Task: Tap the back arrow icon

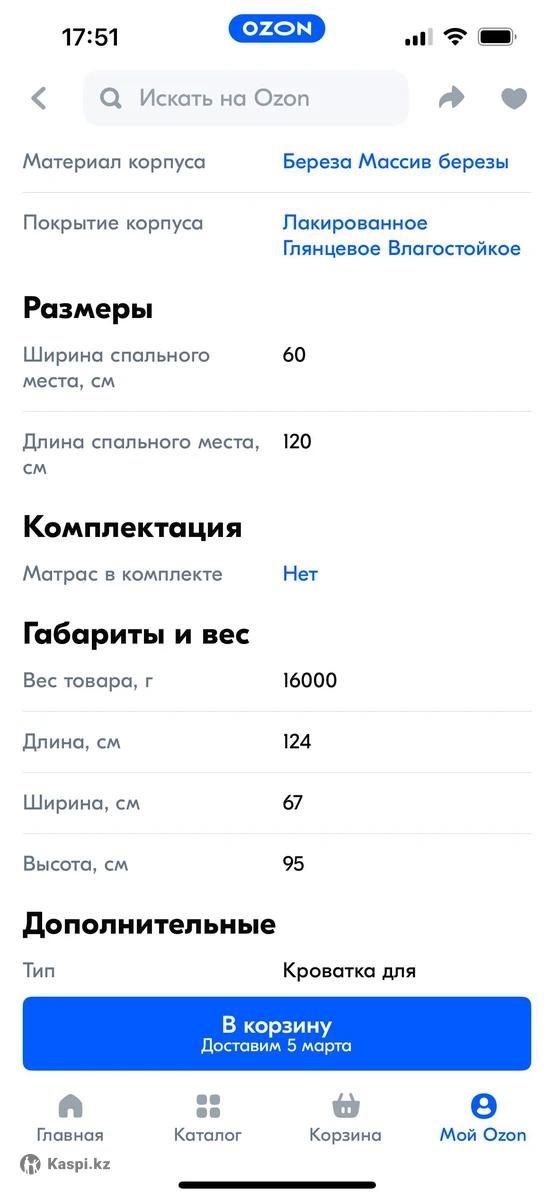Action: pos(39,98)
